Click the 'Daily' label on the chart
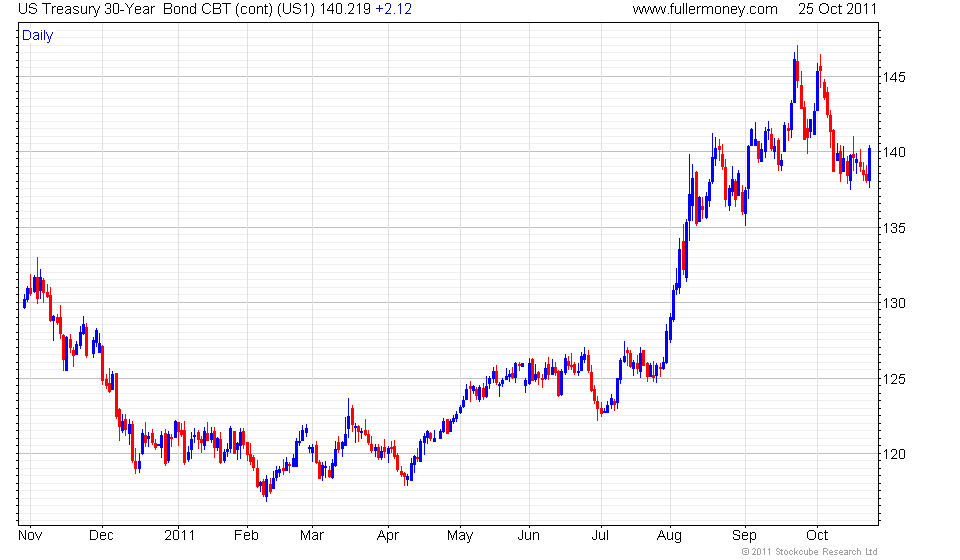 [37, 35]
